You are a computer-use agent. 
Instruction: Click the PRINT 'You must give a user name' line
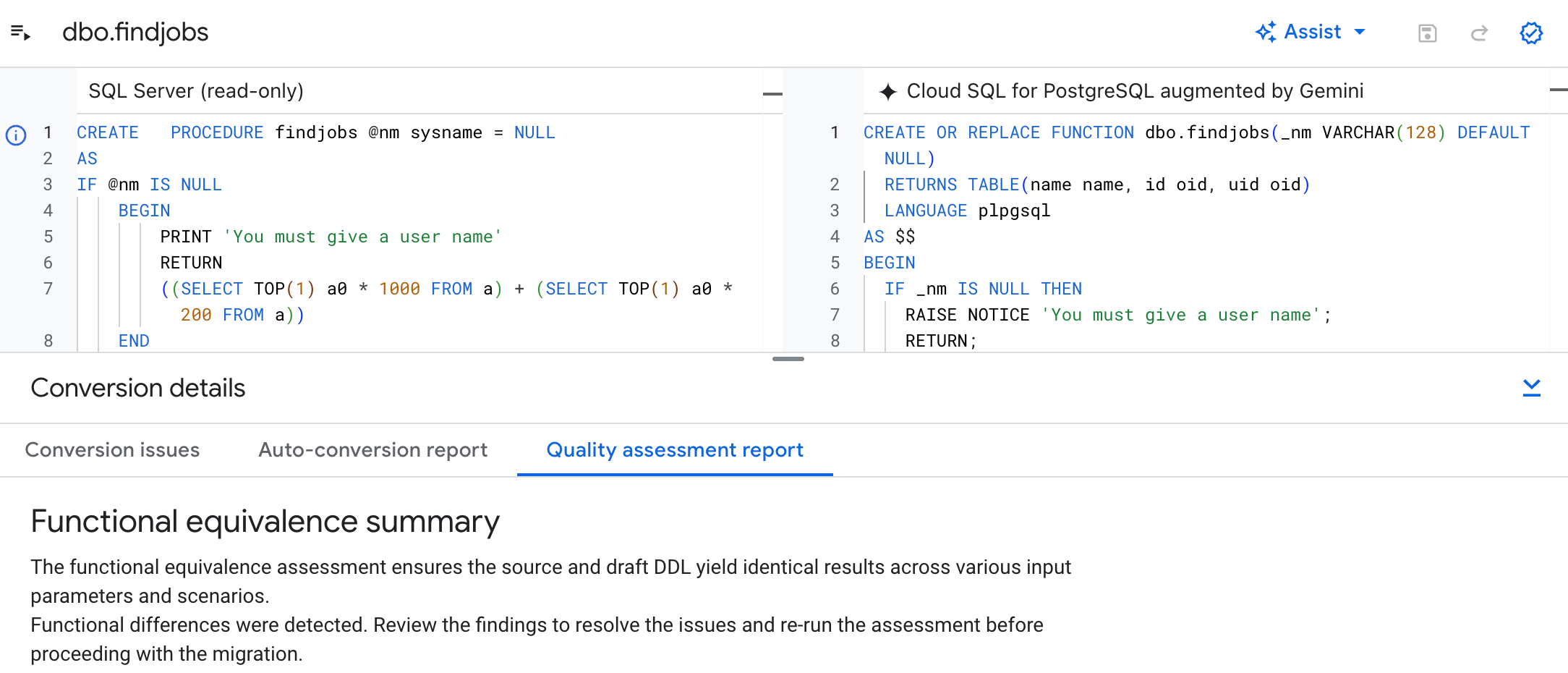click(331, 237)
